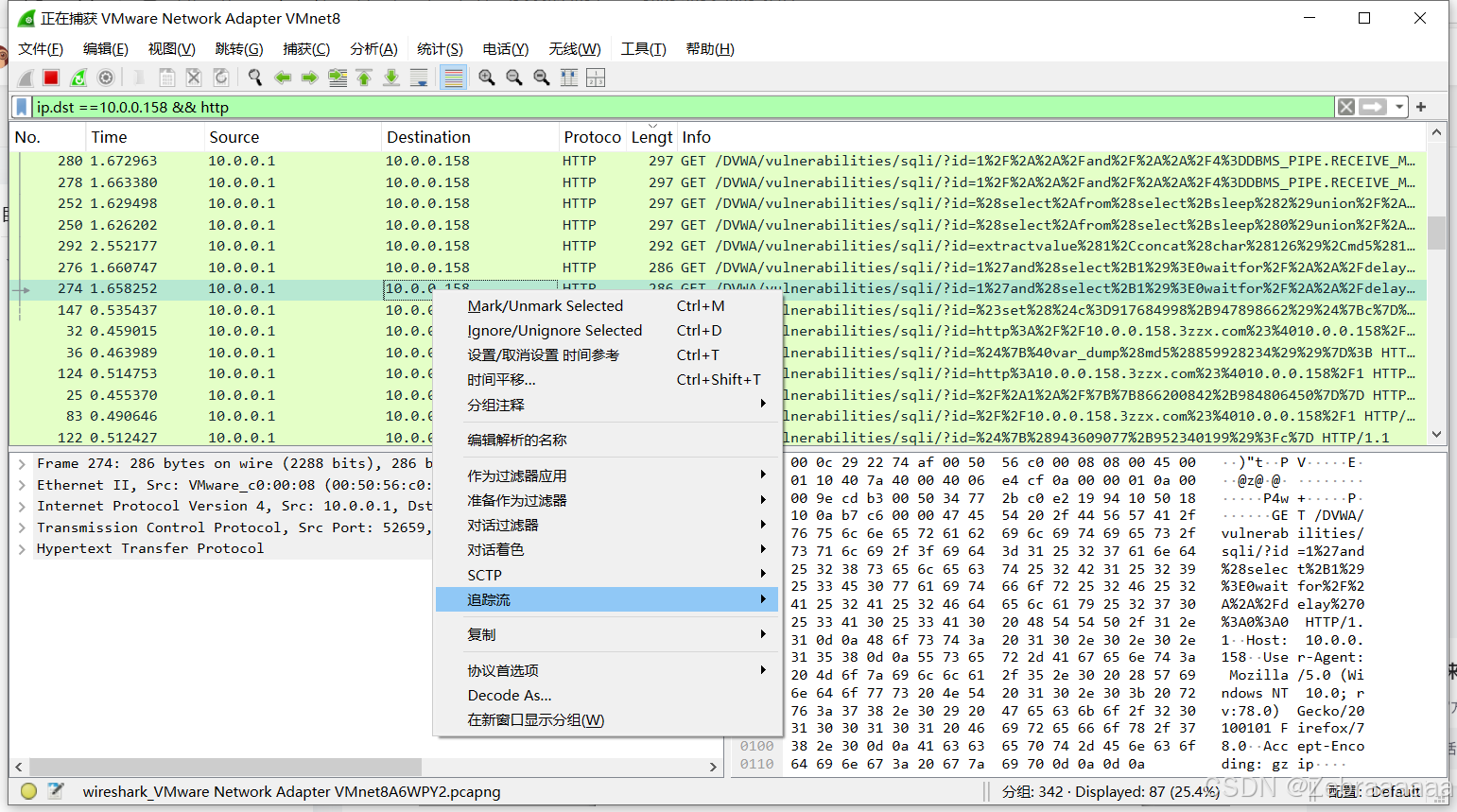Open 对话着色 submenu
The height and width of the screenshot is (812, 1457).
(x=607, y=549)
